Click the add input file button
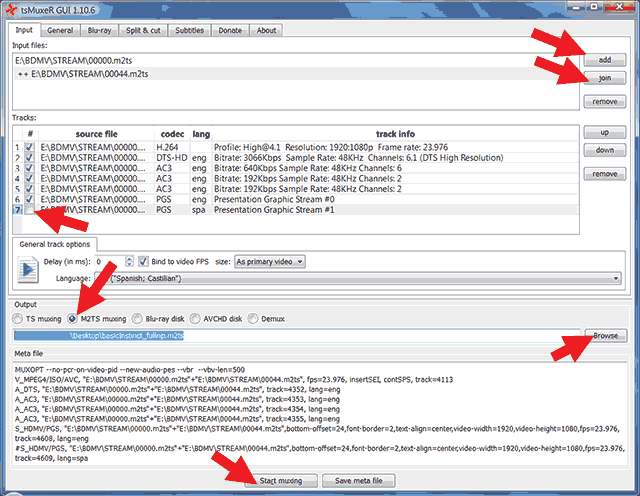Image resolution: width=640 pixels, height=496 pixels. (604, 60)
